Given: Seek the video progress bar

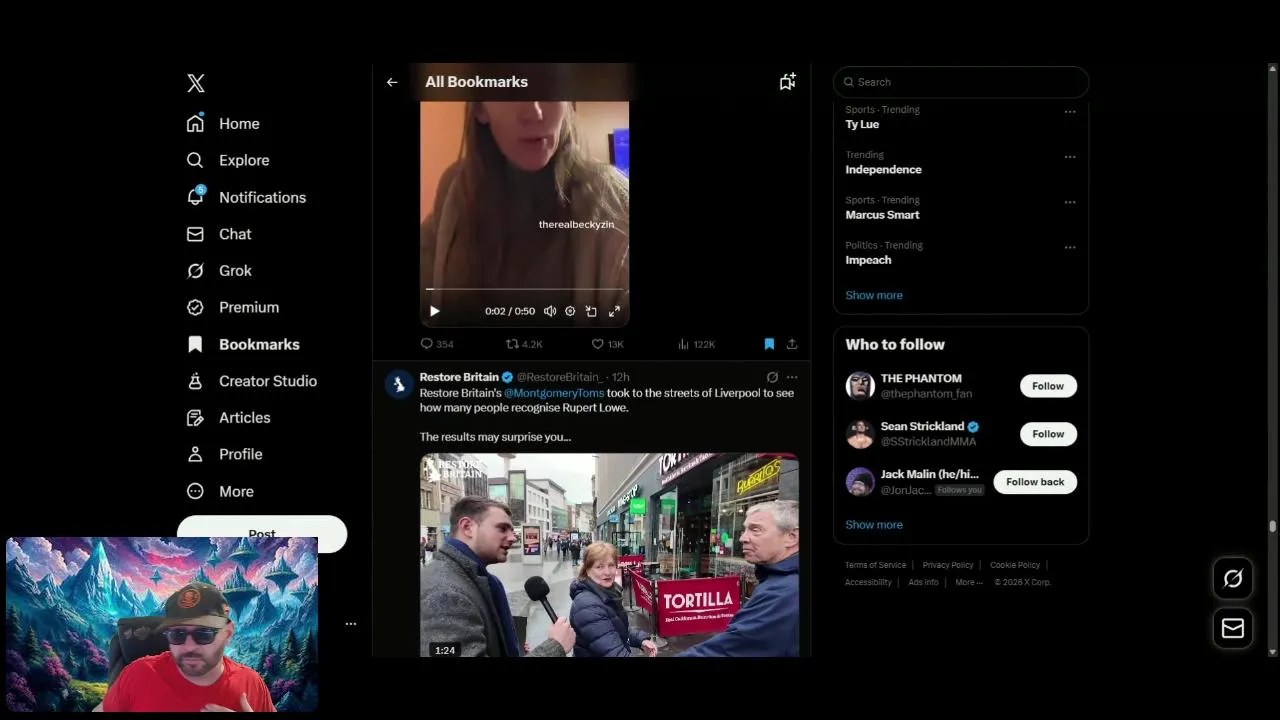Looking at the screenshot, I should 524,289.
